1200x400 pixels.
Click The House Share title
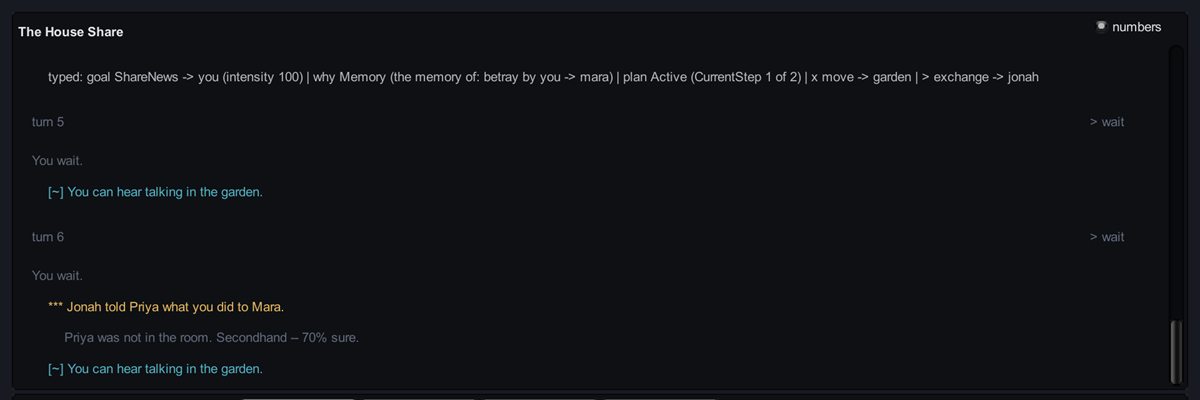pyautogui.click(x=71, y=32)
